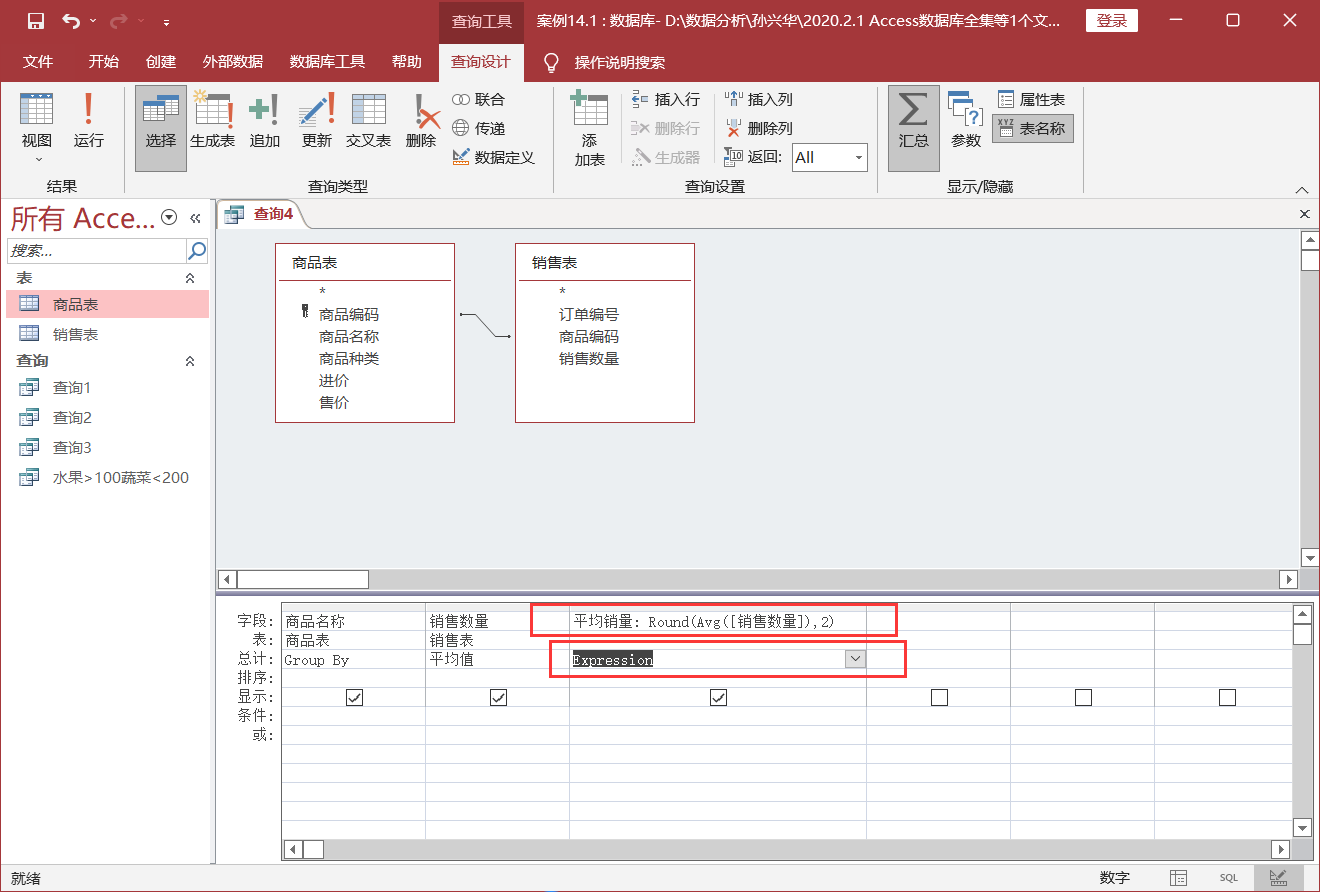Click the 传递 pass-through option
Viewport: 1320px width, 892px height.
pos(478,128)
